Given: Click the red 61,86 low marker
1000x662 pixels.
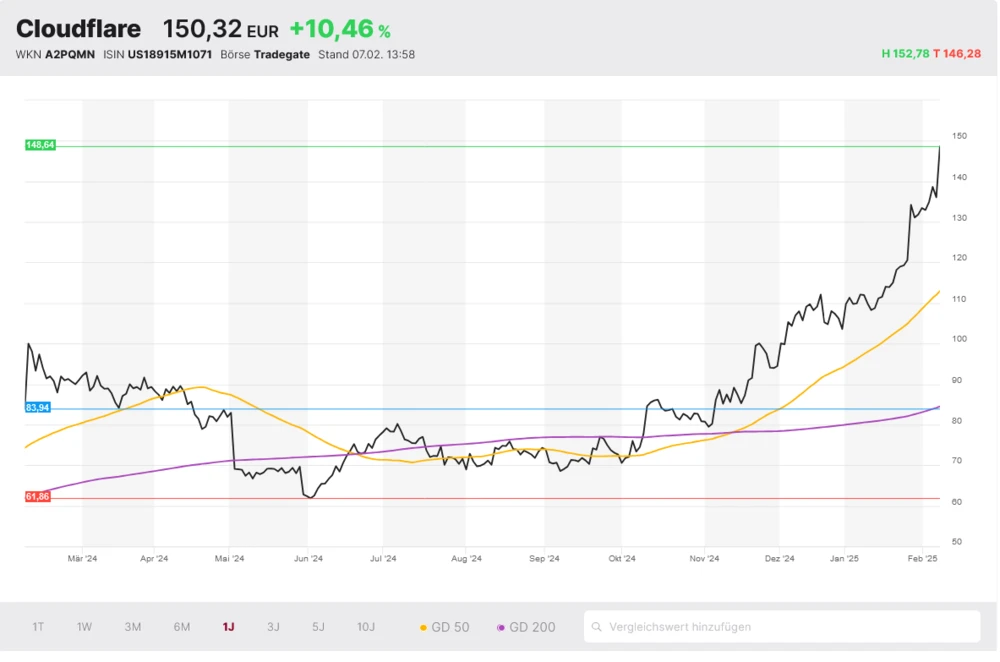Looking at the screenshot, I should coord(38,497).
